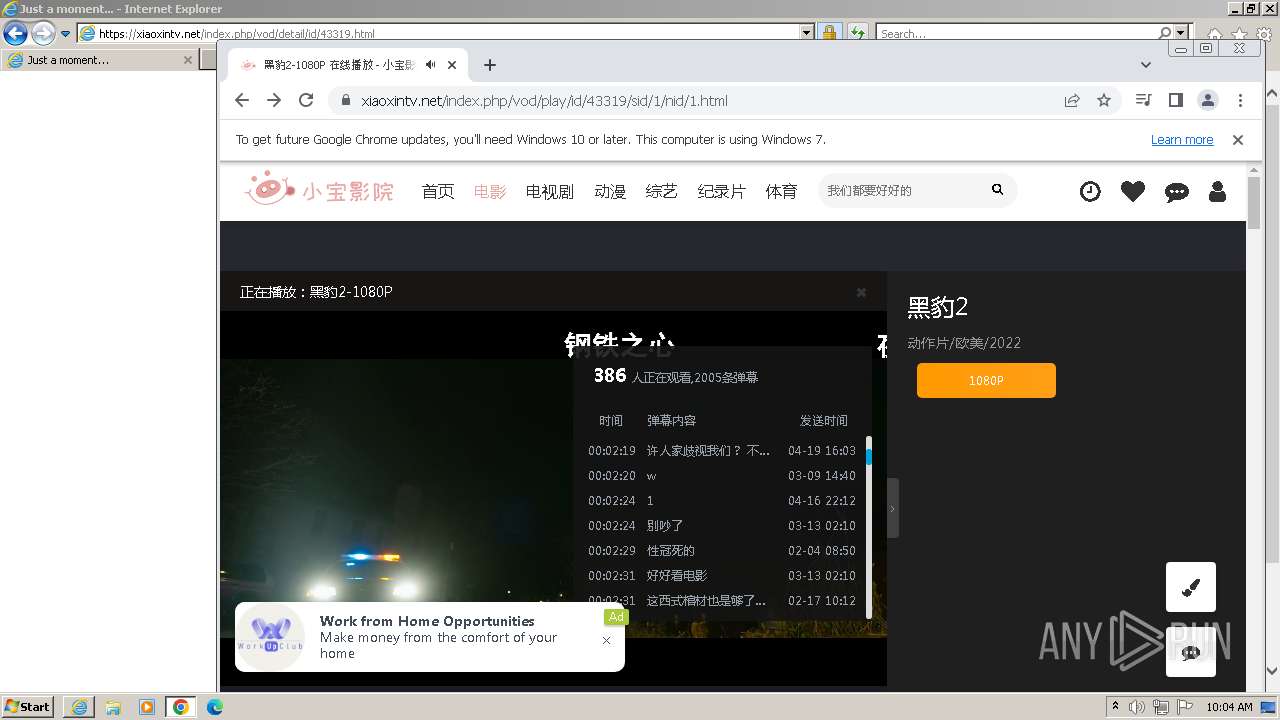Viewport: 1280px width, 720px height.
Task: Open a new Chrome tab
Action: [490, 65]
